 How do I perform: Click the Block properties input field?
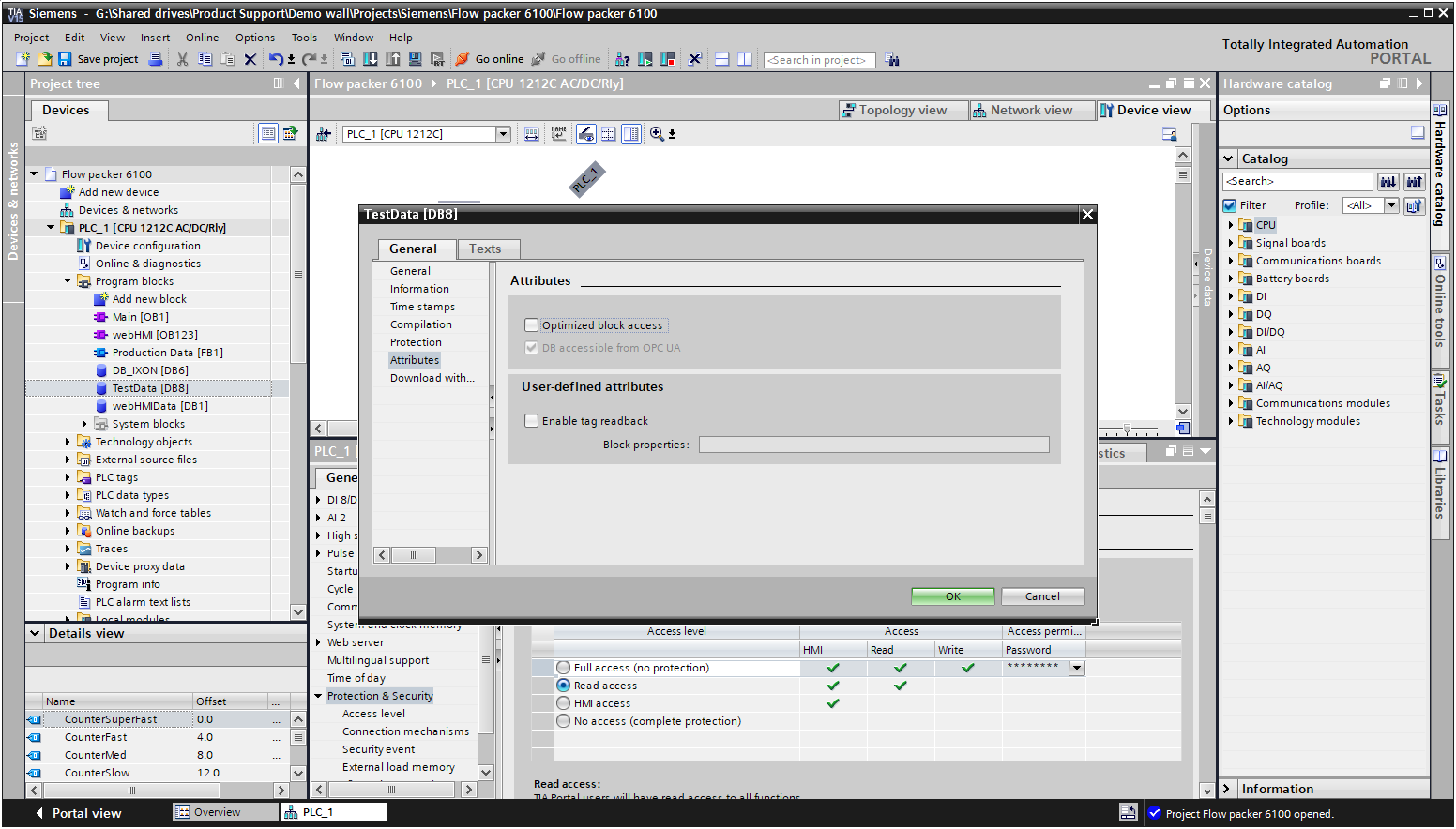[873, 445]
